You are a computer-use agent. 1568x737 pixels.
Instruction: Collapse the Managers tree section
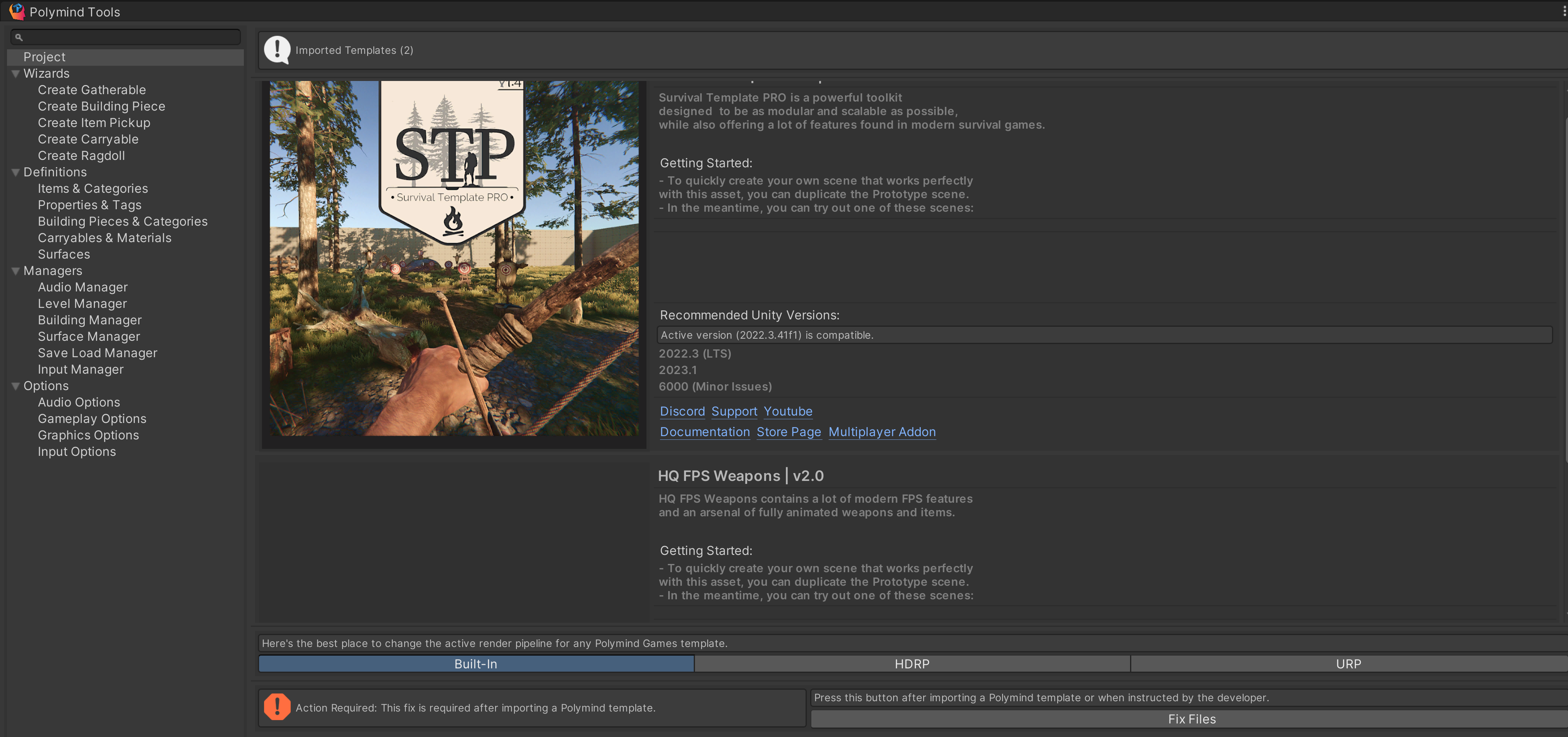16,271
